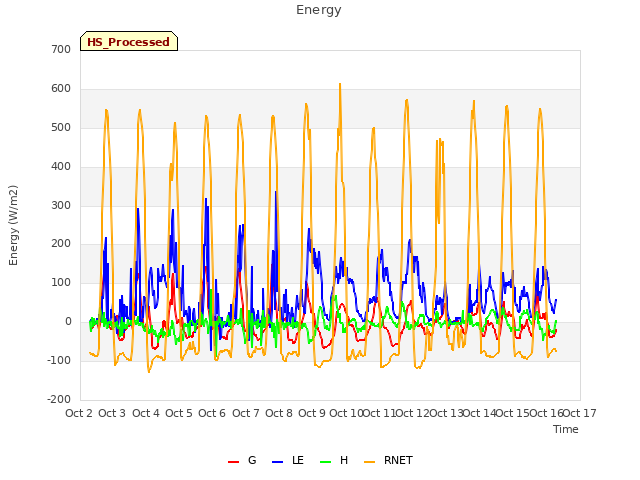Click the red G legend swatch
This screenshot has width=640, height=480.
233,462
